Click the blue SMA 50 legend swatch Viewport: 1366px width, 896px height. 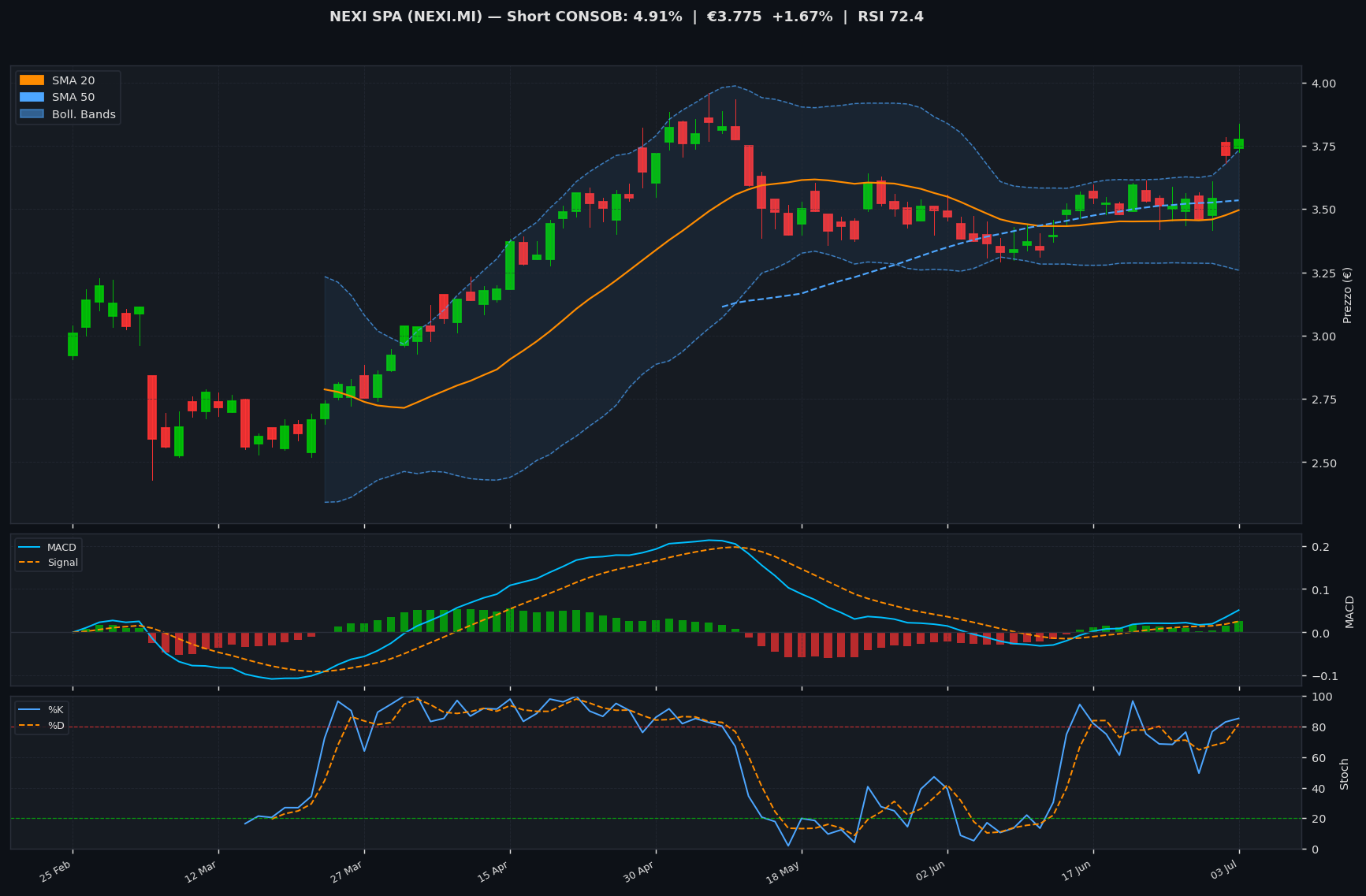pos(32,97)
